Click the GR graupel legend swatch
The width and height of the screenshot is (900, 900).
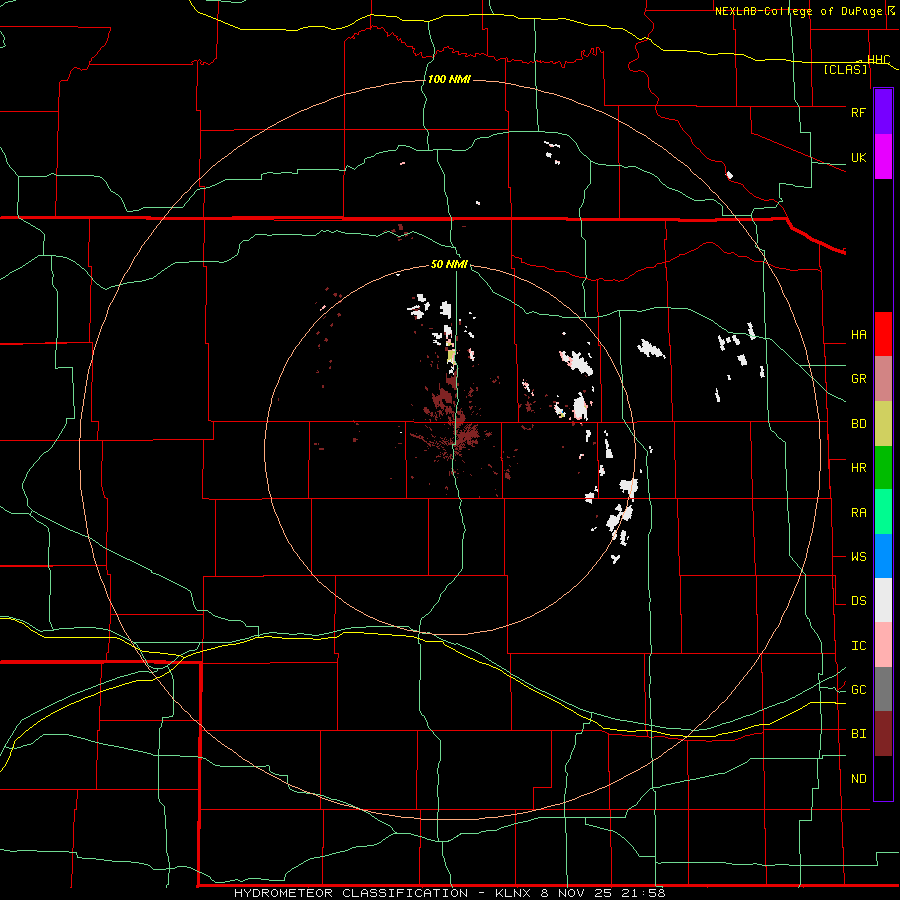883,379
